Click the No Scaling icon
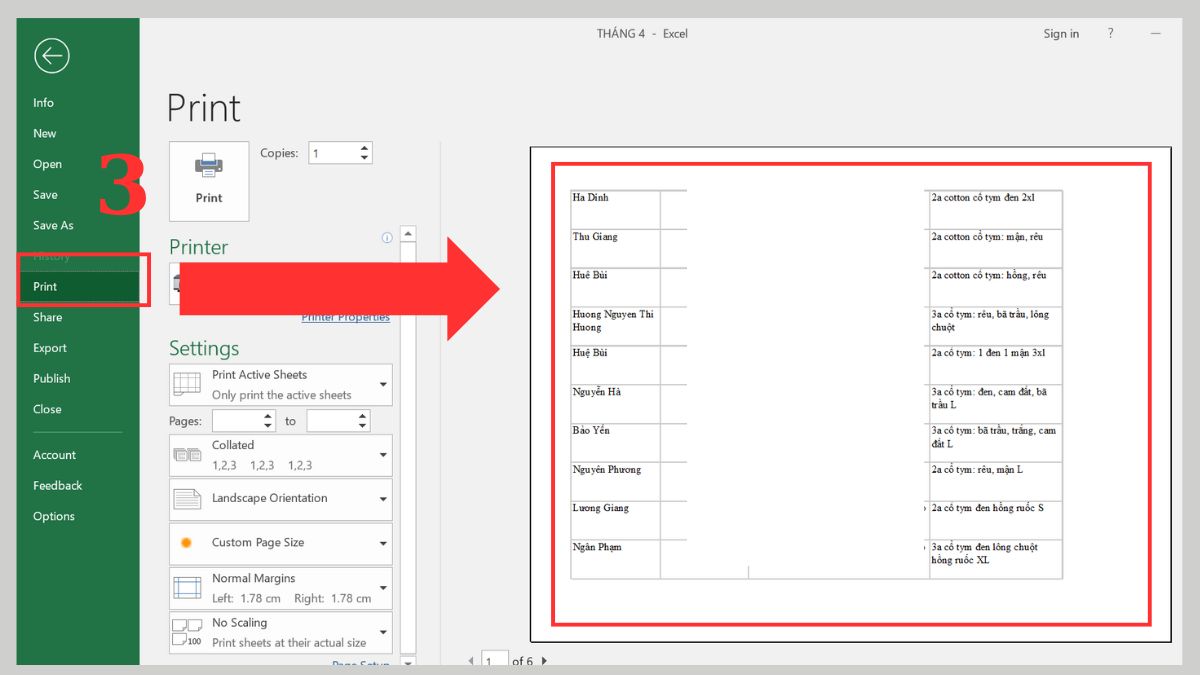The width and height of the screenshot is (1200, 675). (186, 631)
